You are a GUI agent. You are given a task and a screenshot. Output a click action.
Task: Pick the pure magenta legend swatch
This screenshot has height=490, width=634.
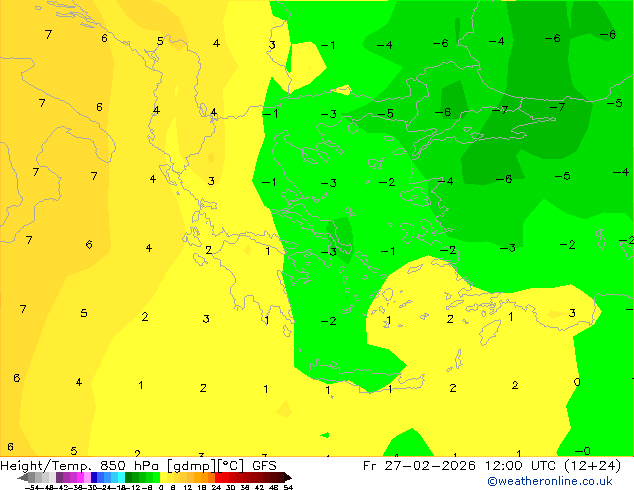(80, 477)
